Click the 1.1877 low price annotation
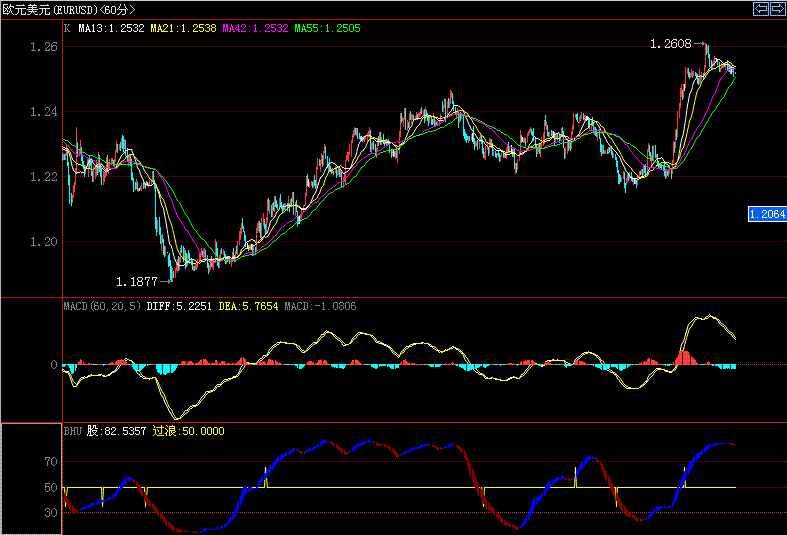 (x=137, y=282)
